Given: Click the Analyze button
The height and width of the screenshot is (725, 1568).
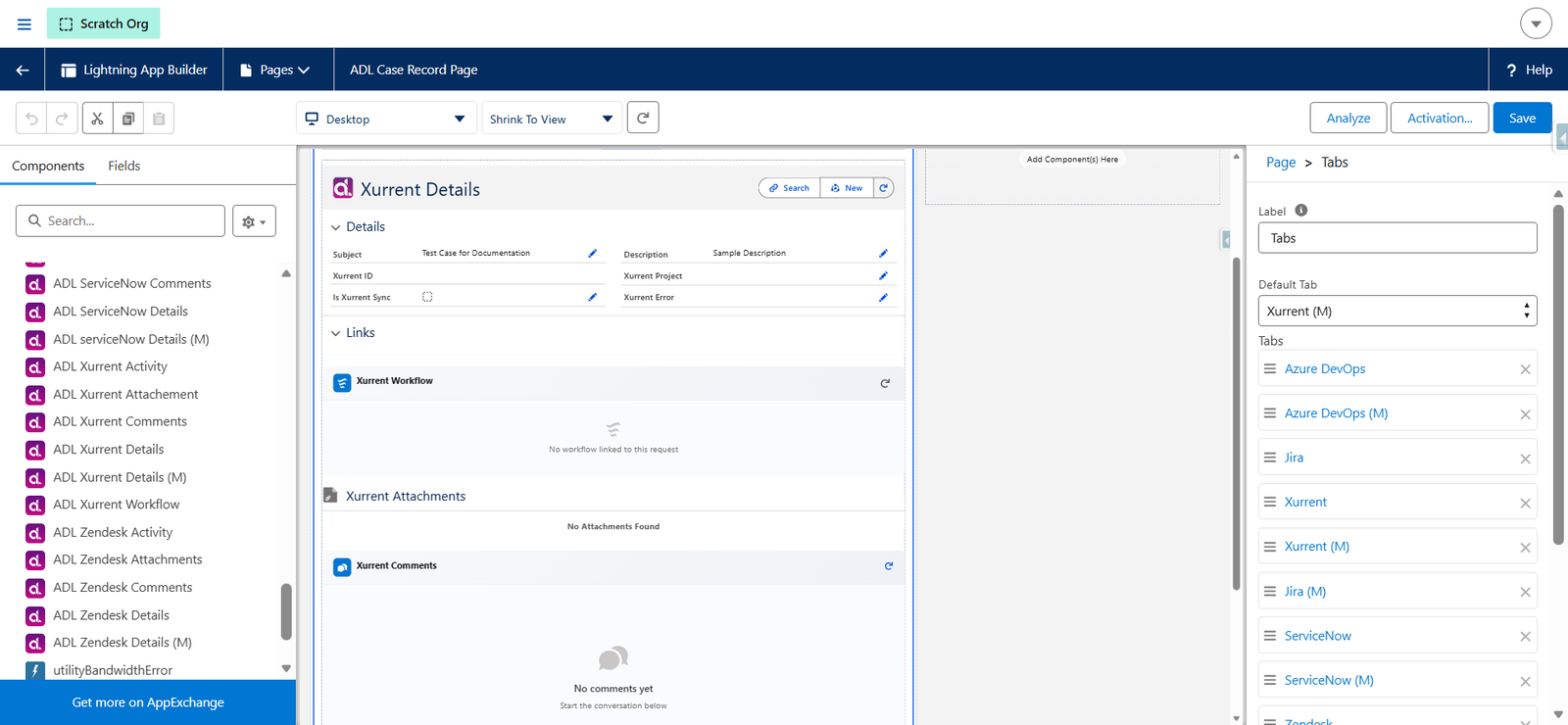Looking at the screenshot, I should (1348, 118).
